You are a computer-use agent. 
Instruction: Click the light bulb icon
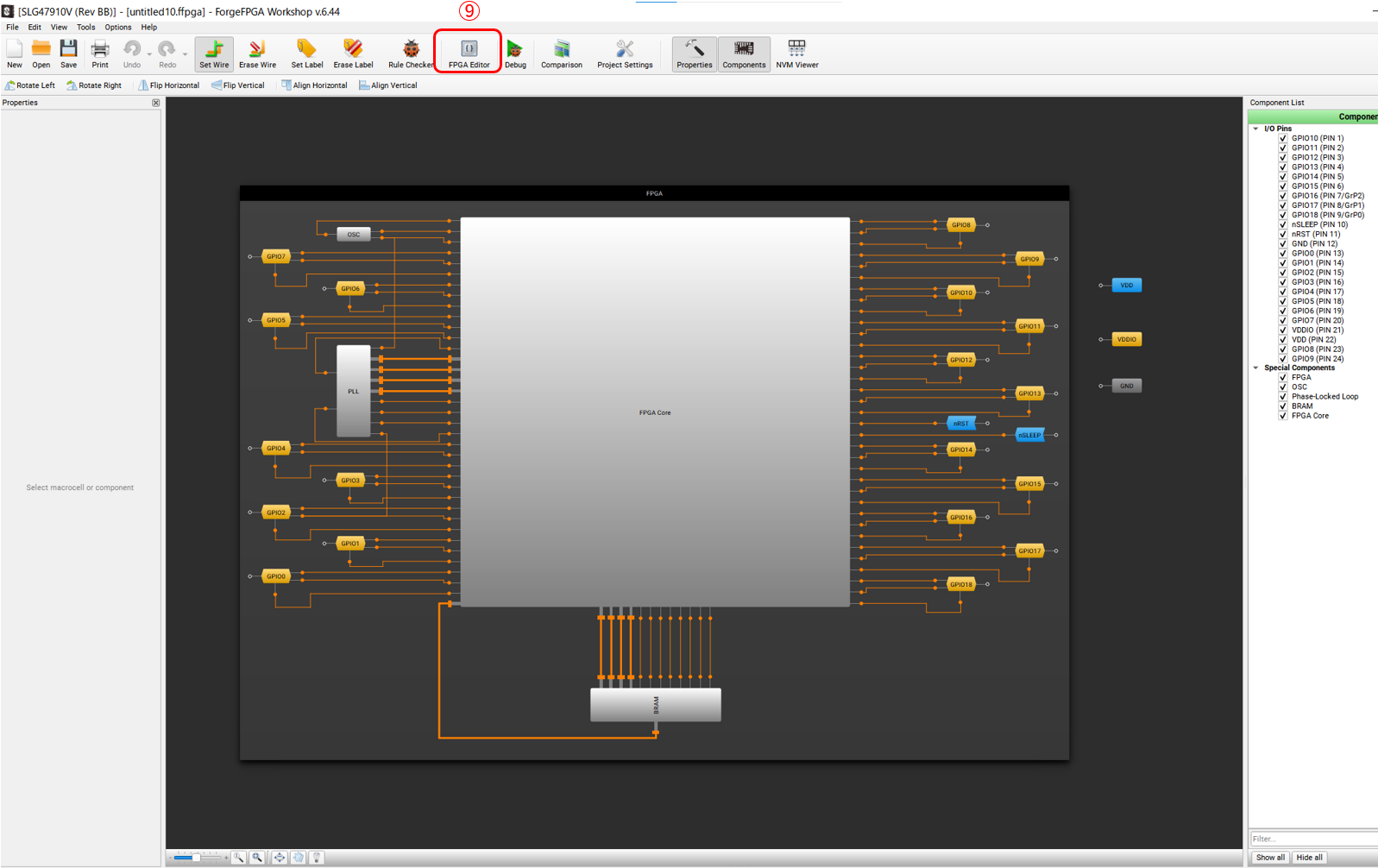coord(317,858)
